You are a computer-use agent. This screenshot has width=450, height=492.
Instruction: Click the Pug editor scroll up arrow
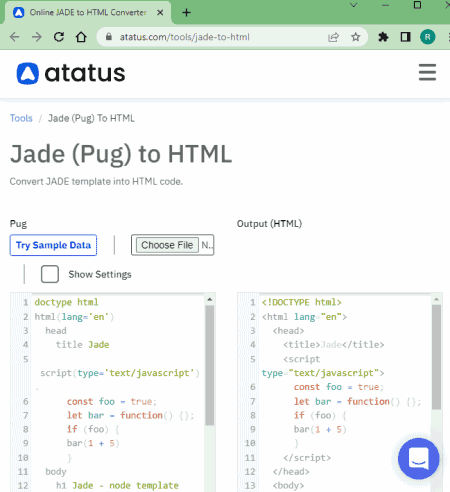coord(210,299)
